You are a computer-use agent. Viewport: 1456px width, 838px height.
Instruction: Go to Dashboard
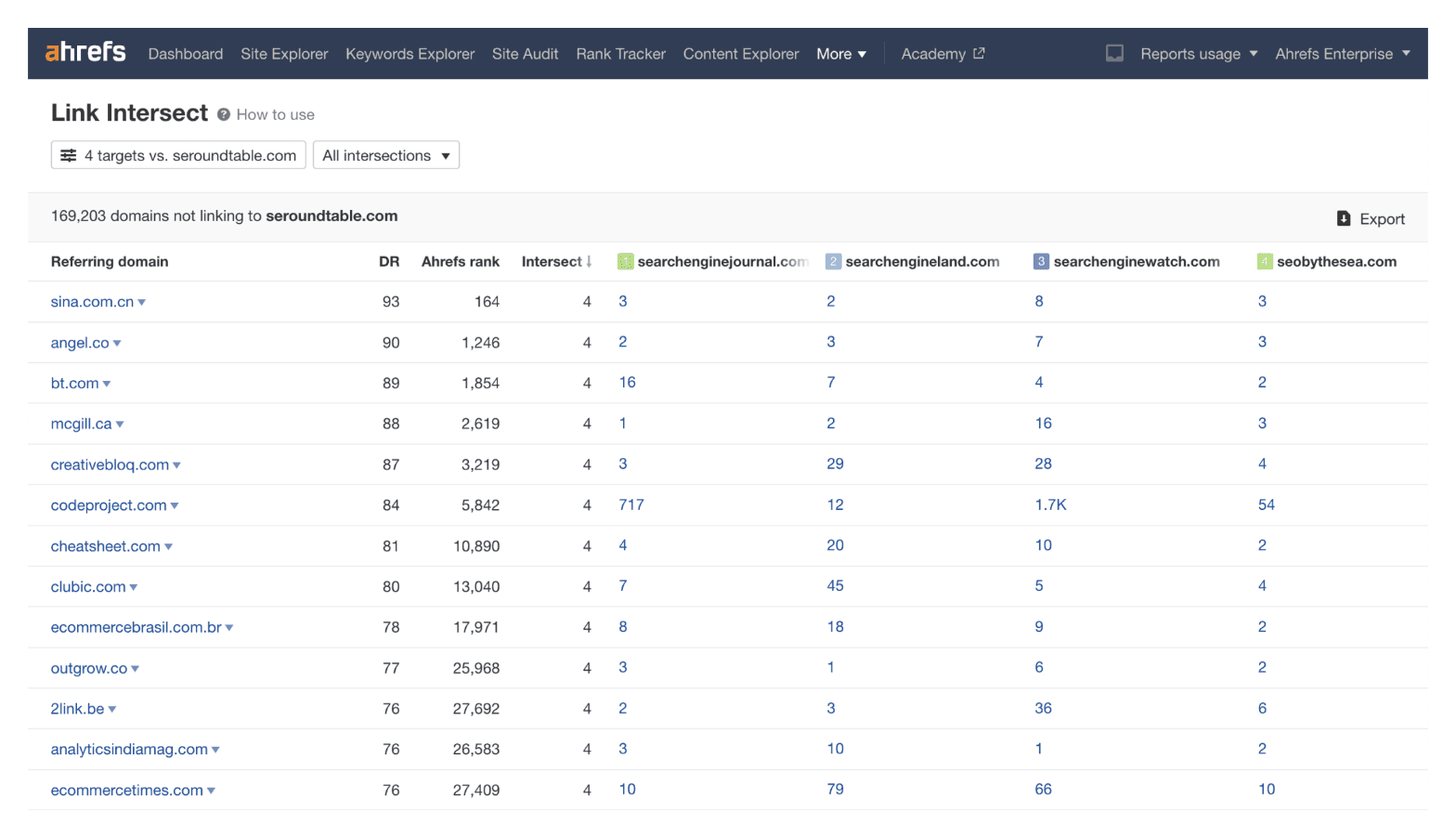point(186,54)
